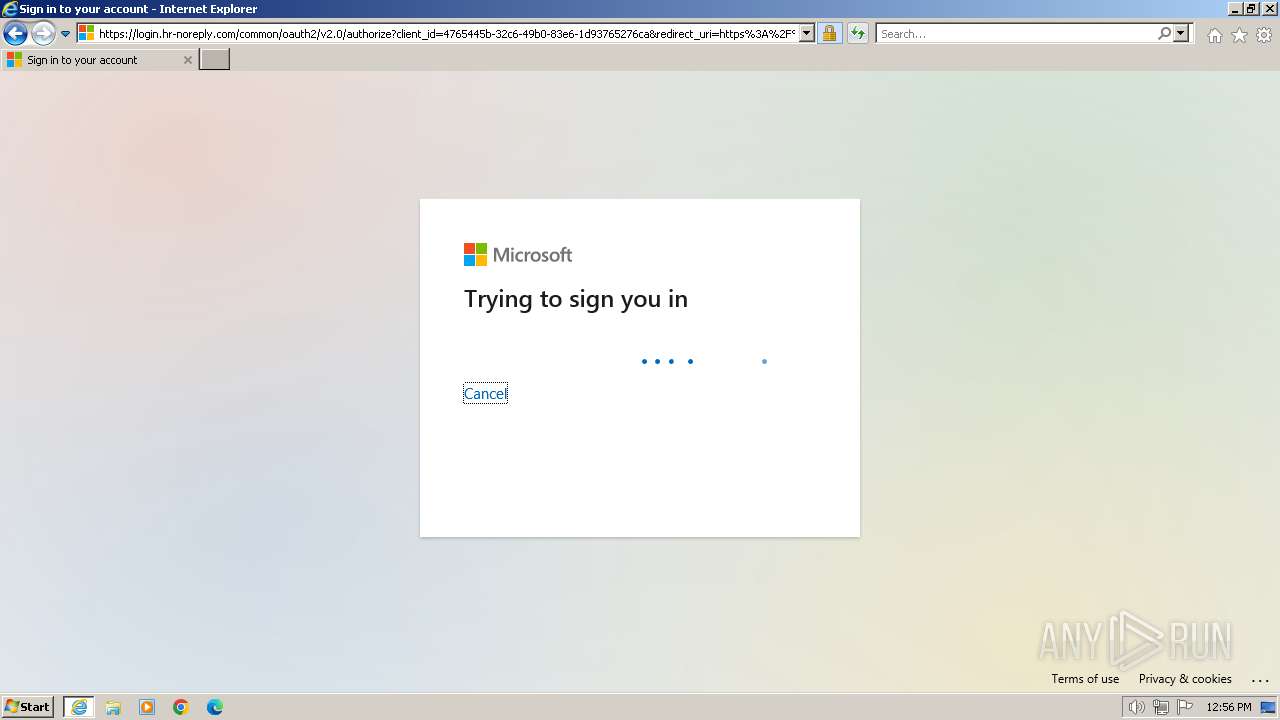Click the footer ellipsis more options
This screenshot has width=1280, height=720.
click(1260, 680)
